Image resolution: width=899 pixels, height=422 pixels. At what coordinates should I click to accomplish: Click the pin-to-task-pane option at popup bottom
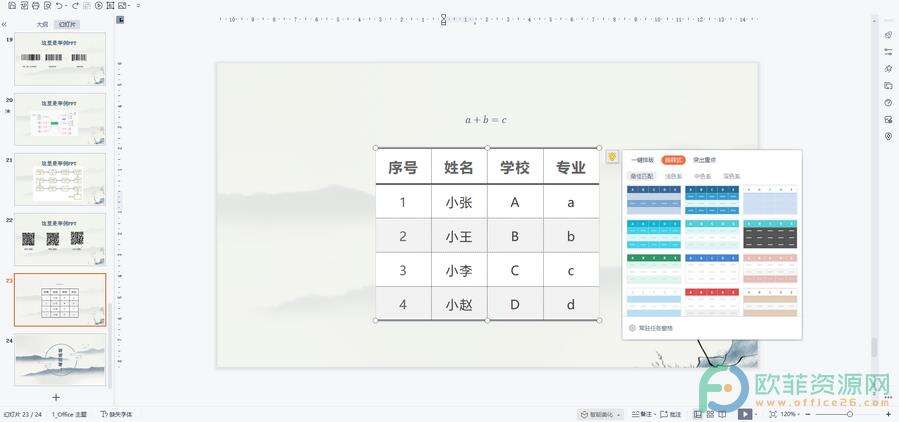(x=651, y=328)
